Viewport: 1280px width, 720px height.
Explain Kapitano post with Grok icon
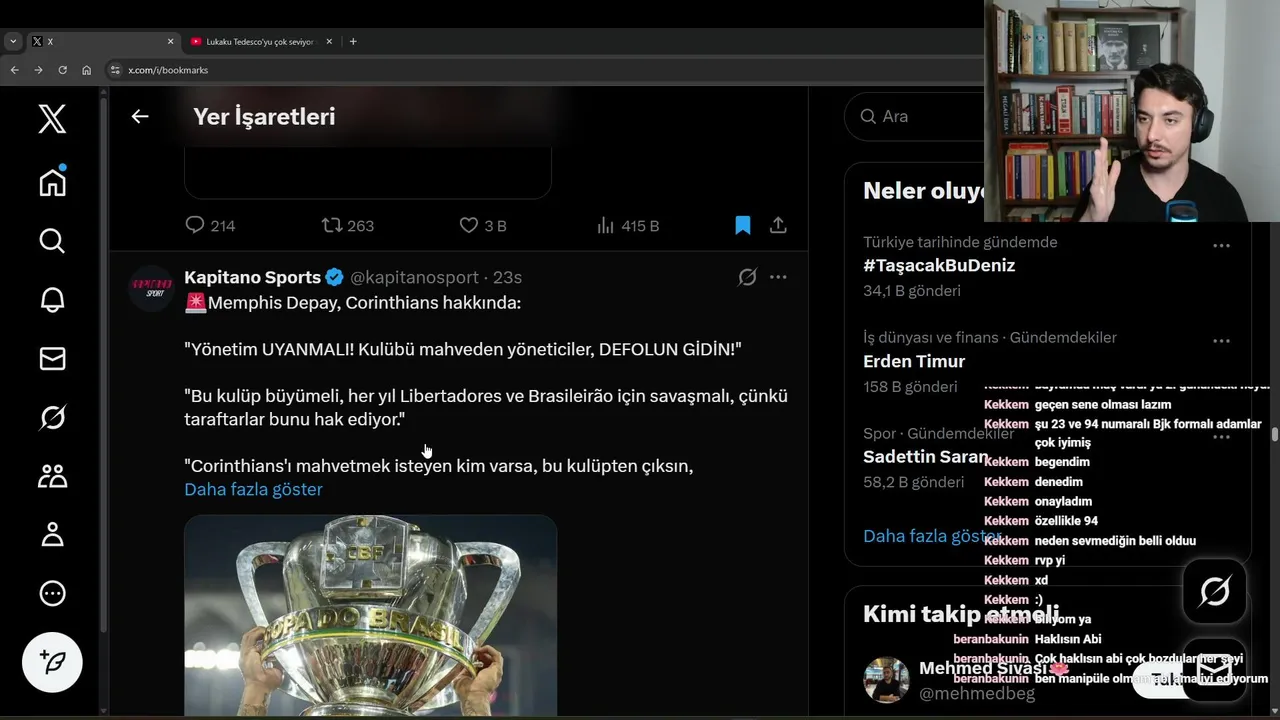747,277
